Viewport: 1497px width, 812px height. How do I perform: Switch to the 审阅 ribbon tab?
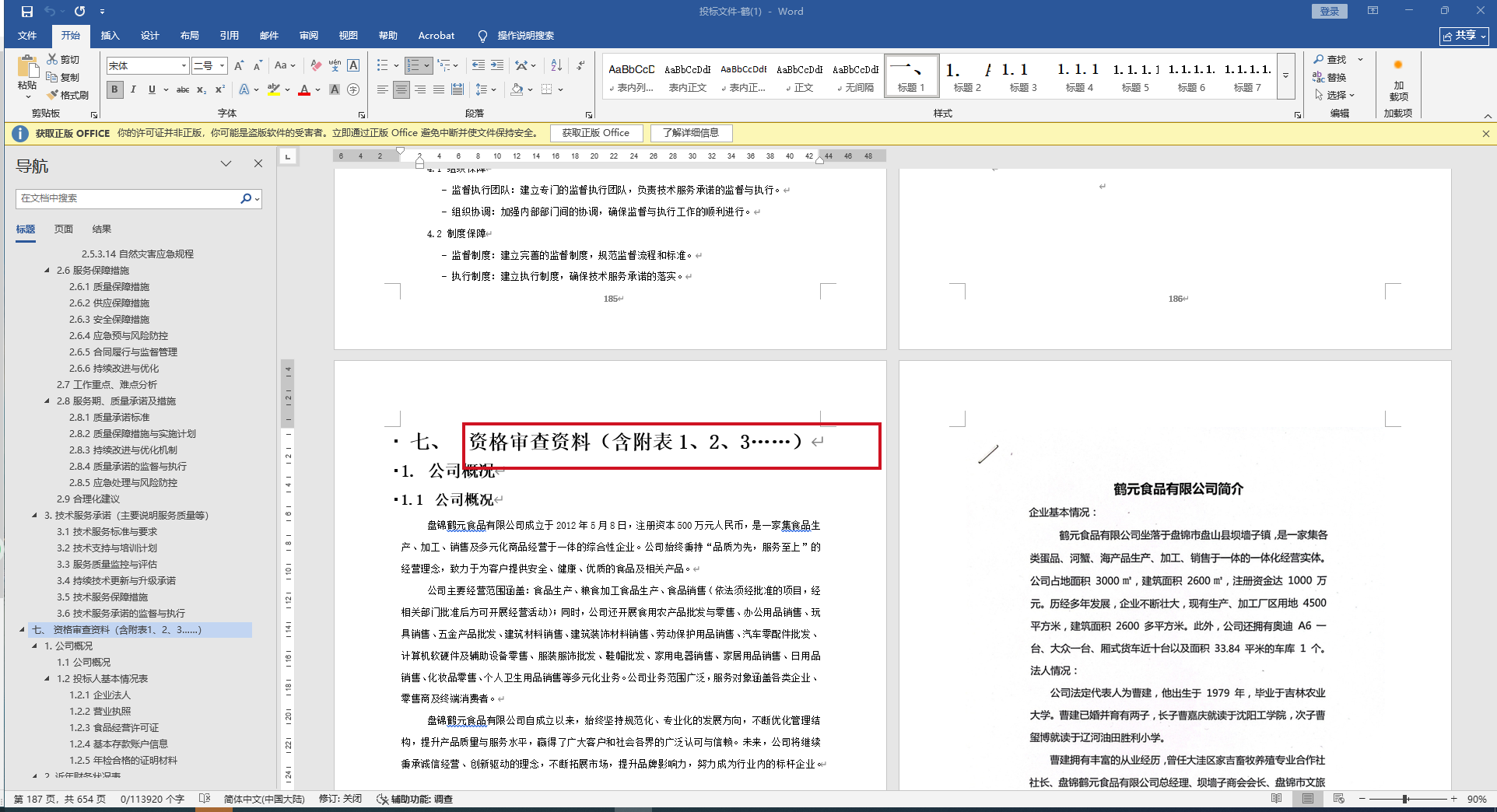(x=309, y=36)
